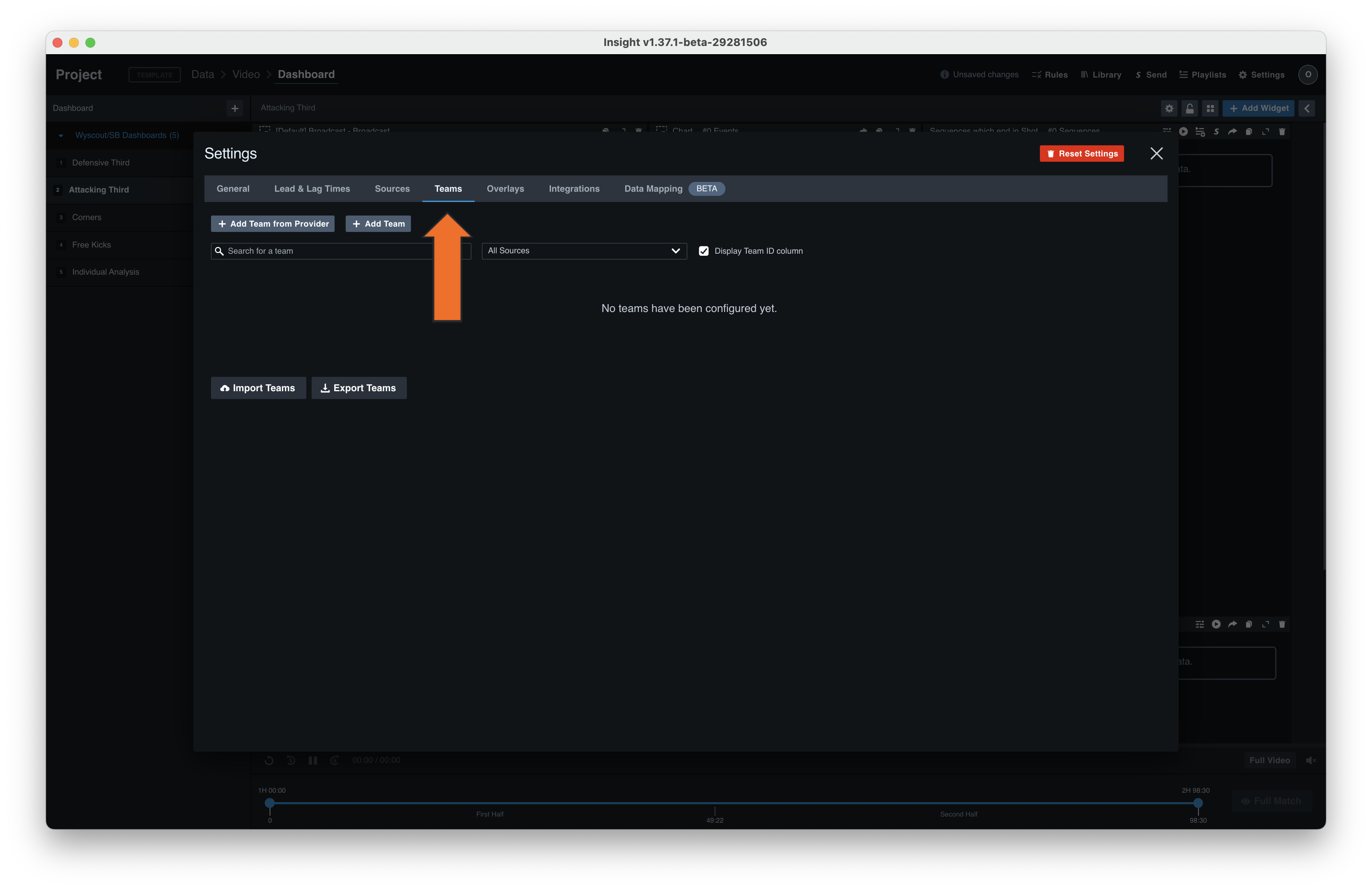Click Export Teams
The height and width of the screenshot is (890, 1372).
pos(359,388)
